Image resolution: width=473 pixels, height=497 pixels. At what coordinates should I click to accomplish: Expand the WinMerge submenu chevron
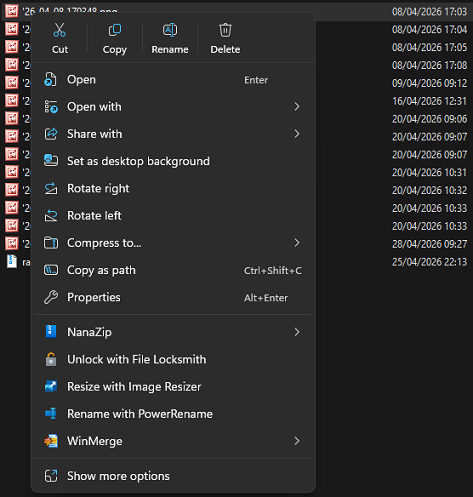pos(297,441)
